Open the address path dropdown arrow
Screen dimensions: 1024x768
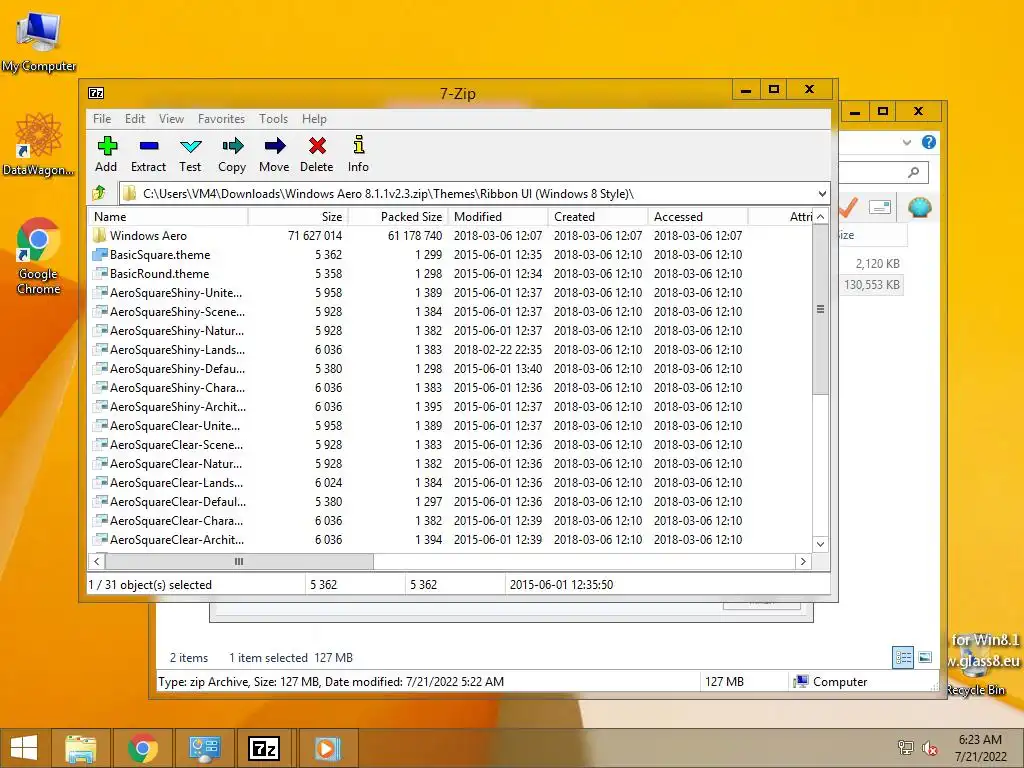coord(822,193)
